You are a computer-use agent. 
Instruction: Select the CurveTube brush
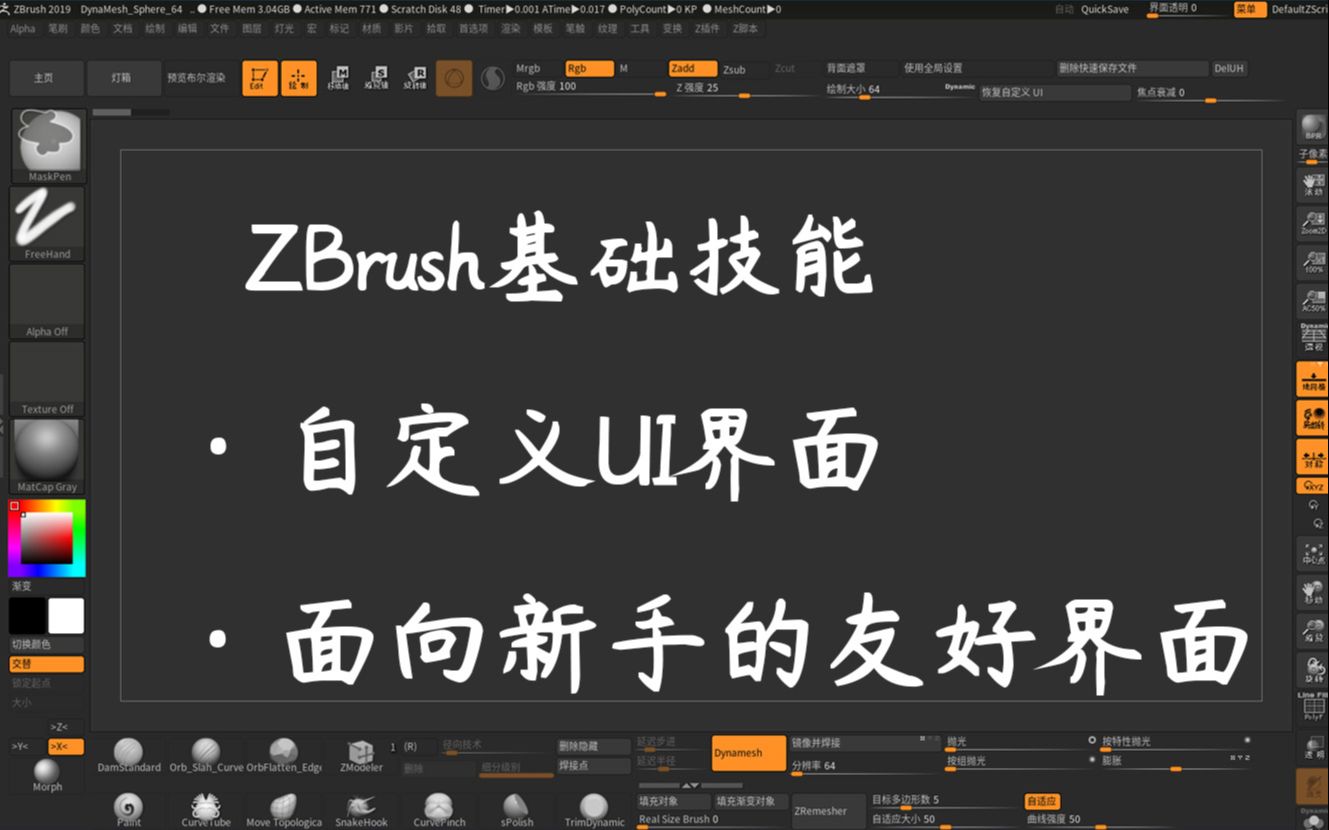(x=206, y=811)
